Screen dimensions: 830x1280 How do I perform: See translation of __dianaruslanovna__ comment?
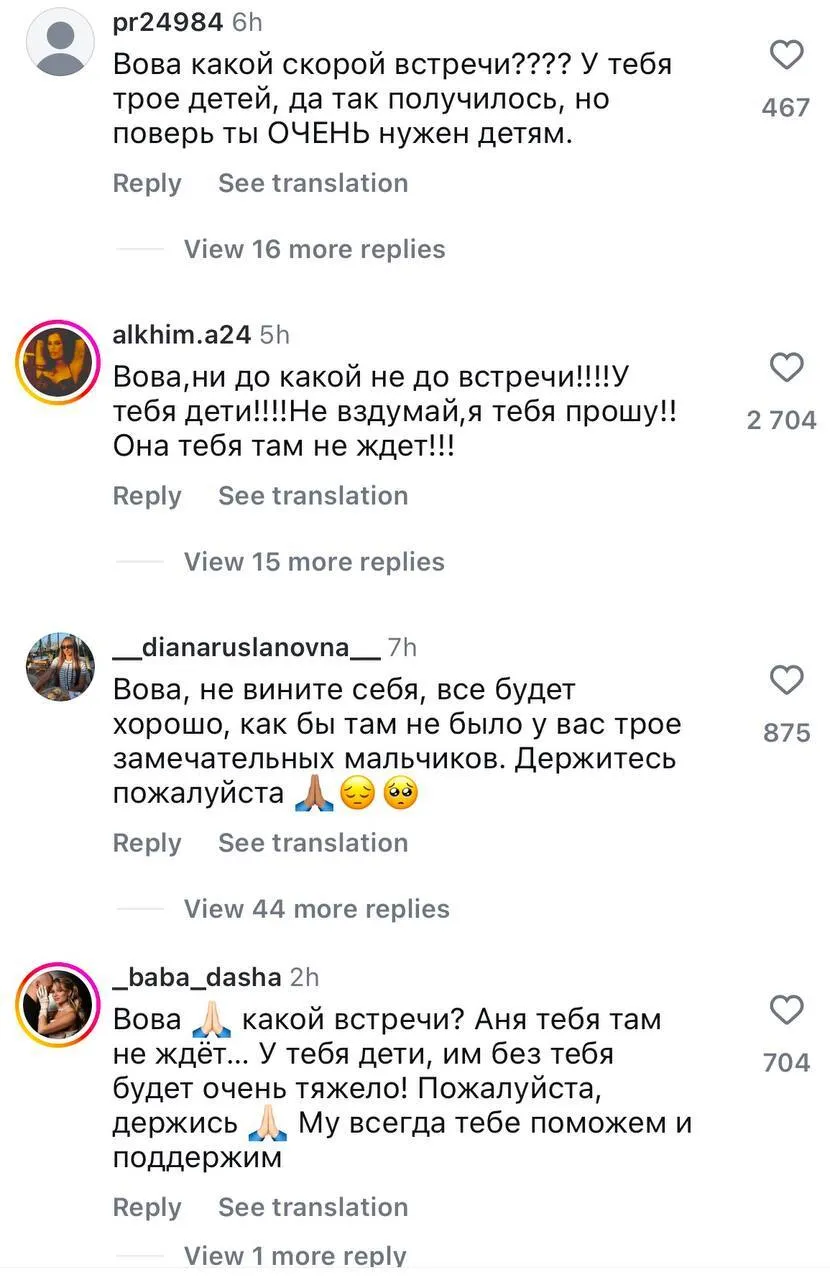313,843
